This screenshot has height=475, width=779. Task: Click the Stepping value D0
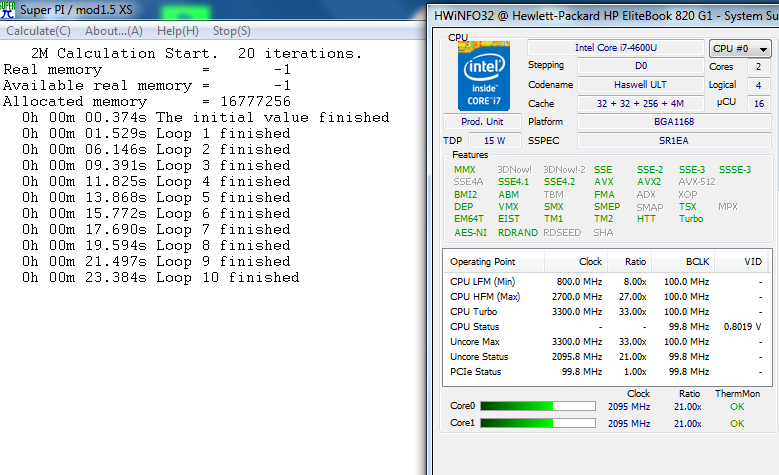[x=641, y=66]
